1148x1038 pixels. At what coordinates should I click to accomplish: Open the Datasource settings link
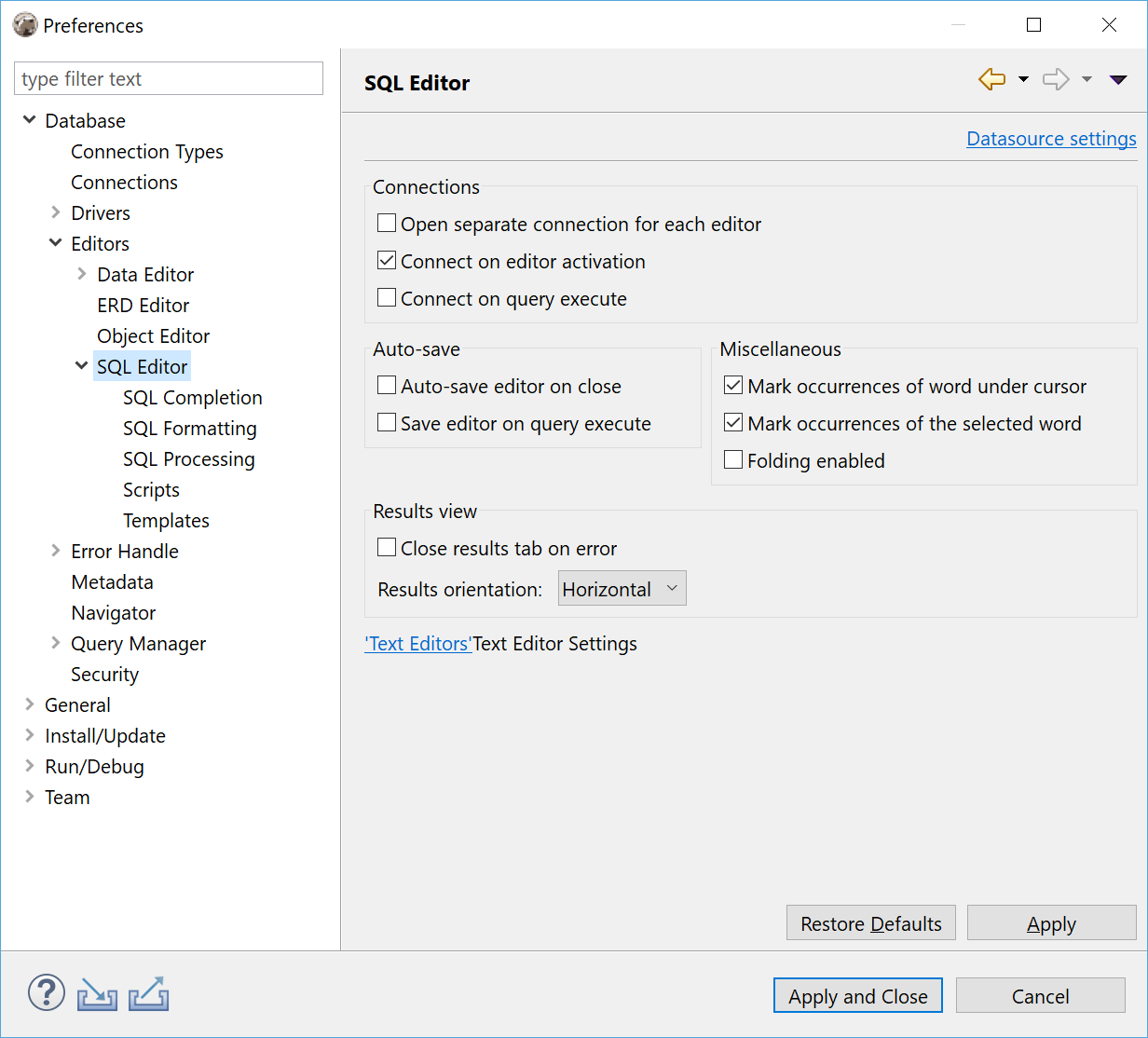[1051, 138]
